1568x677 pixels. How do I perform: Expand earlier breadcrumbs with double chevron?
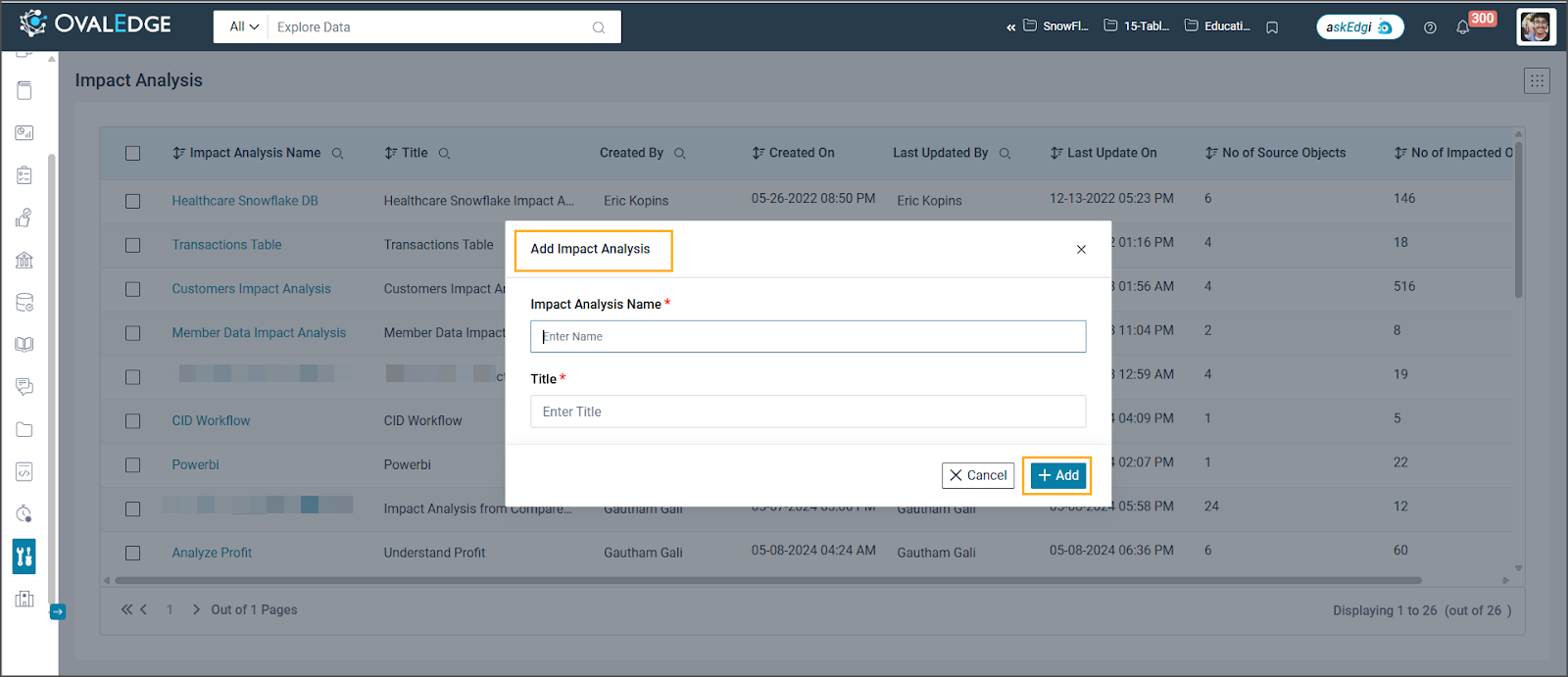click(x=1010, y=27)
